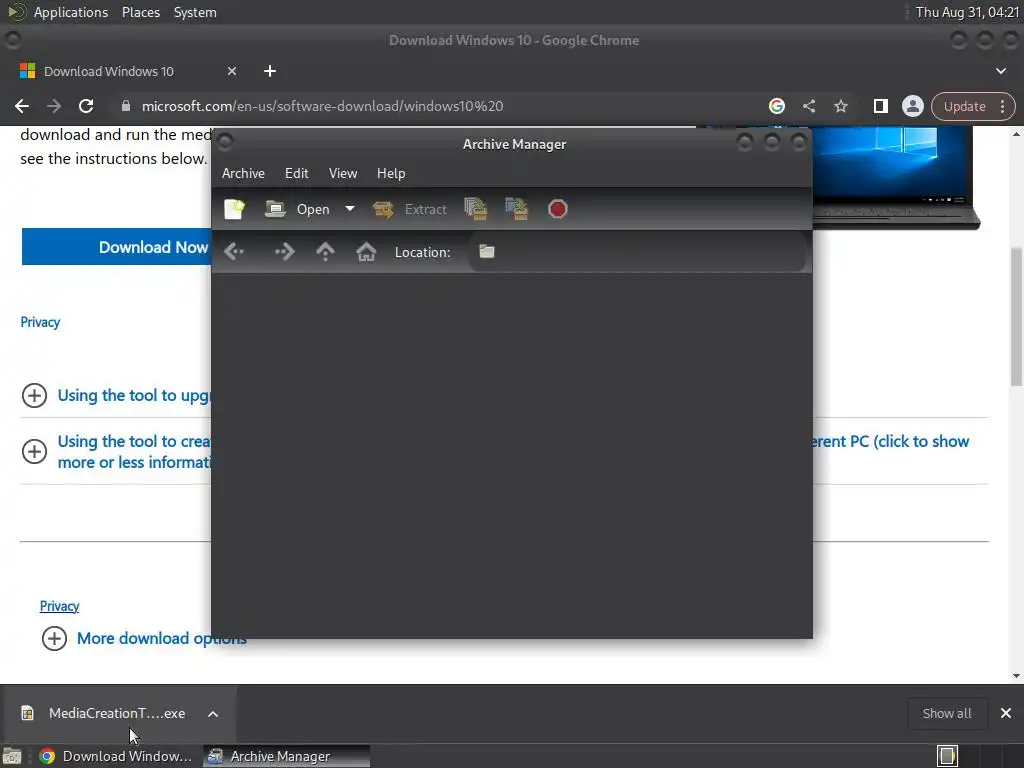Screen dimensions: 1024x768
Task: Reload the Download Windows 10 page
Action: (x=86, y=106)
